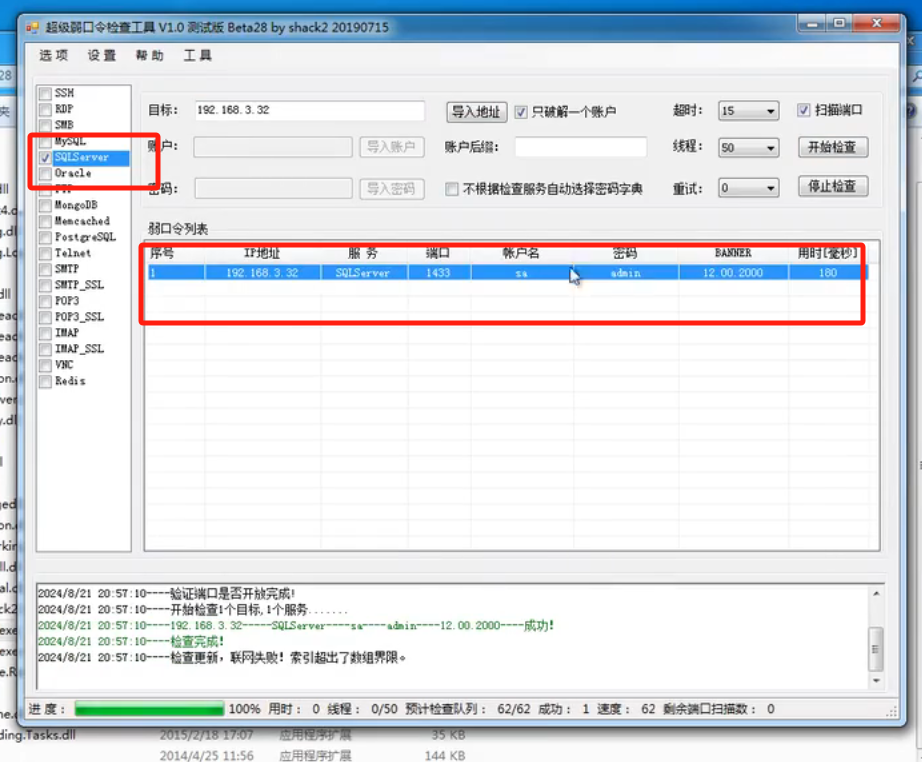Tick the IMAP_SSL service checkbox
The width and height of the screenshot is (922, 762).
pyautogui.click(x=45, y=349)
